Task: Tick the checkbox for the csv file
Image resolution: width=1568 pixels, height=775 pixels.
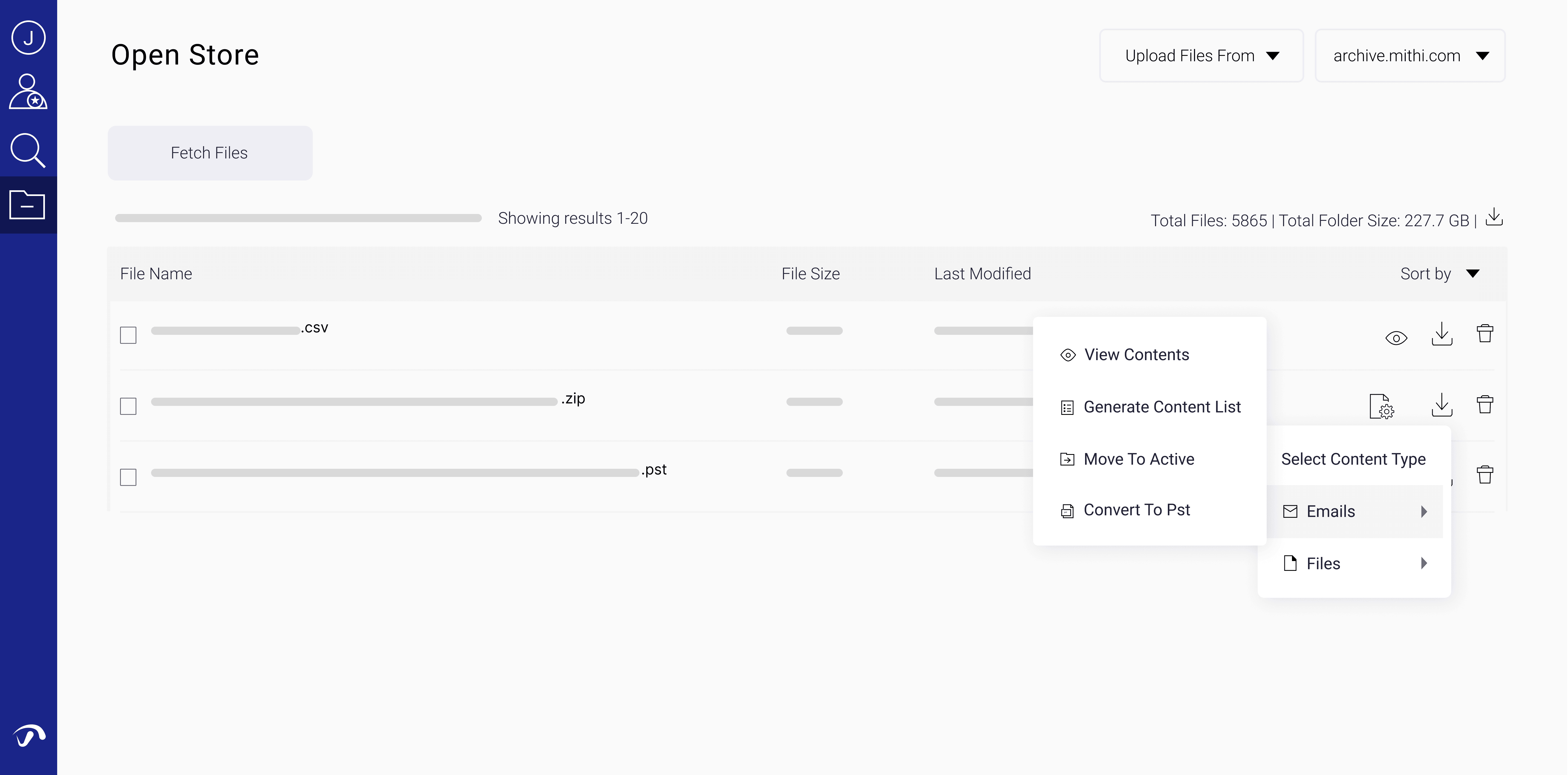Action: (x=128, y=335)
